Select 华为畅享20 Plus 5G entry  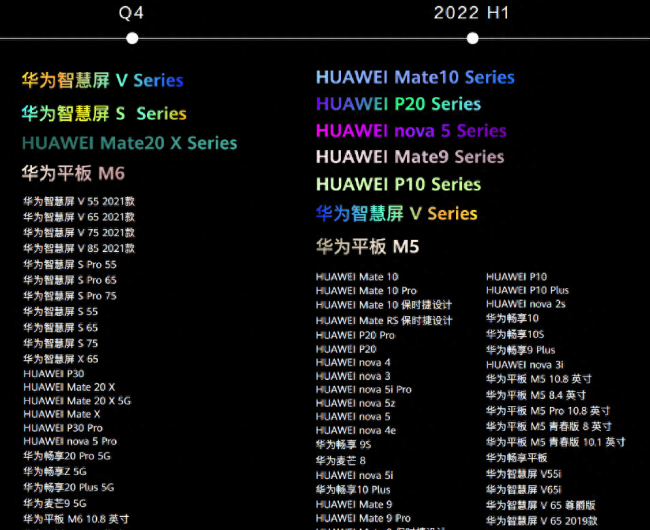click(x=68, y=488)
